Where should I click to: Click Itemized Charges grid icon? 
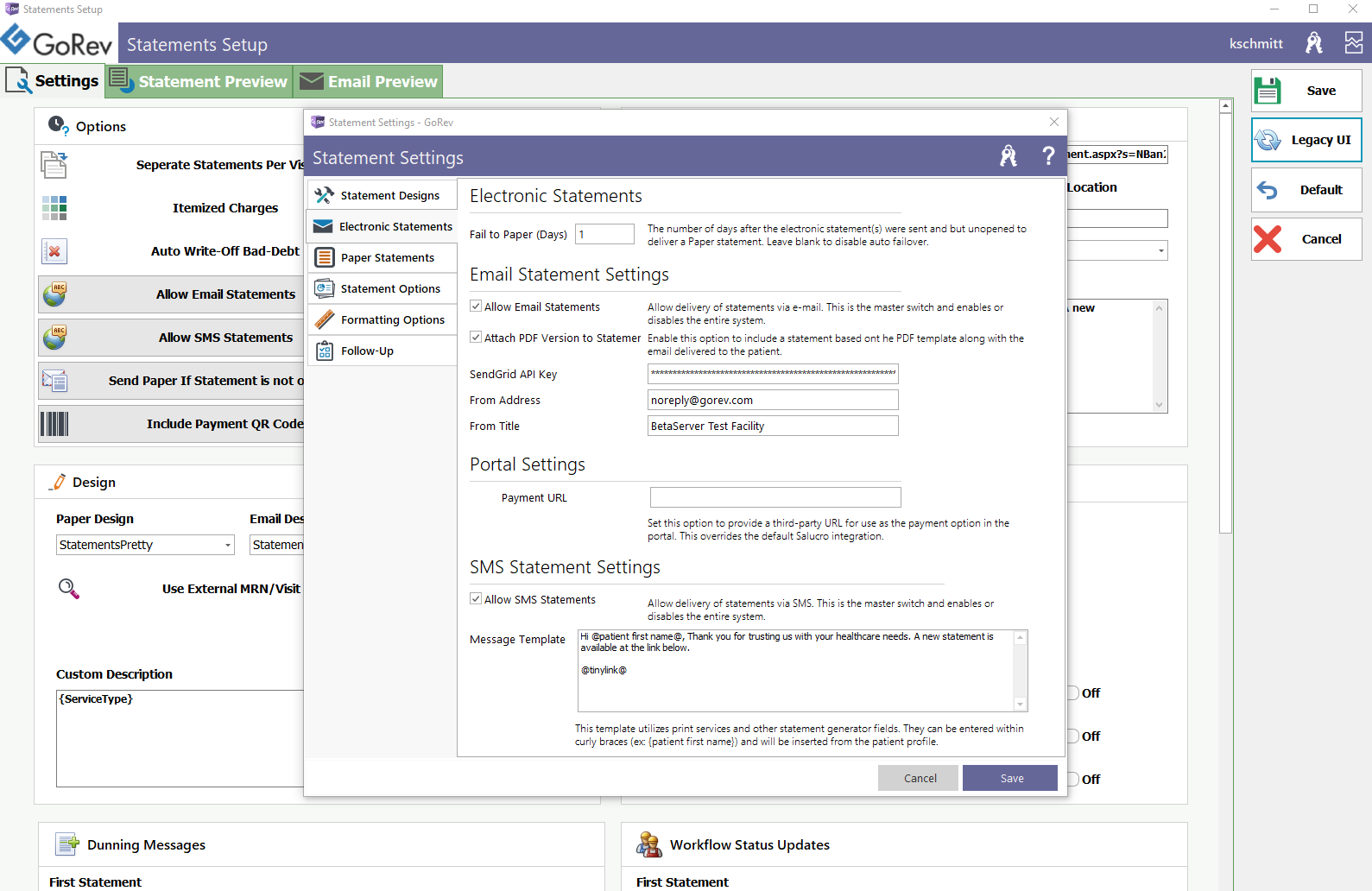(x=54, y=207)
